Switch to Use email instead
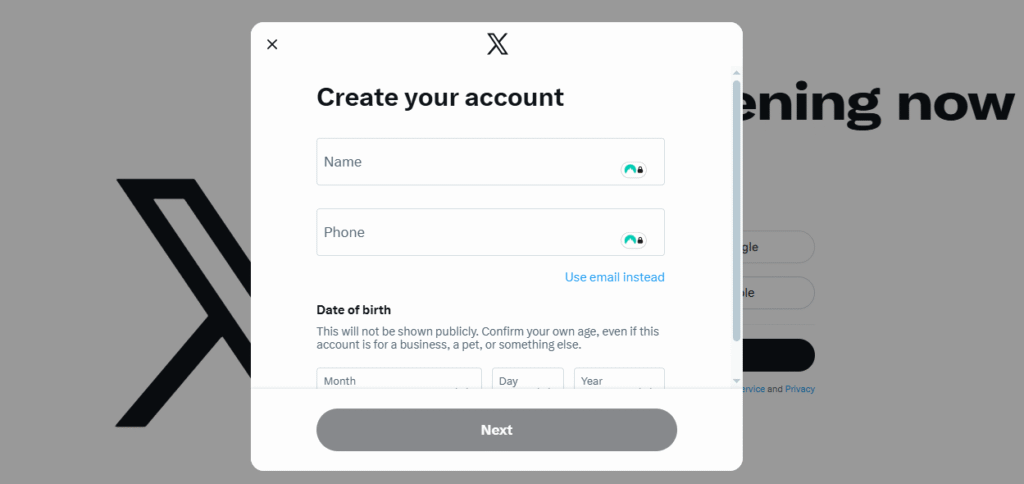Viewport: 1024px width, 484px height. [x=614, y=277]
